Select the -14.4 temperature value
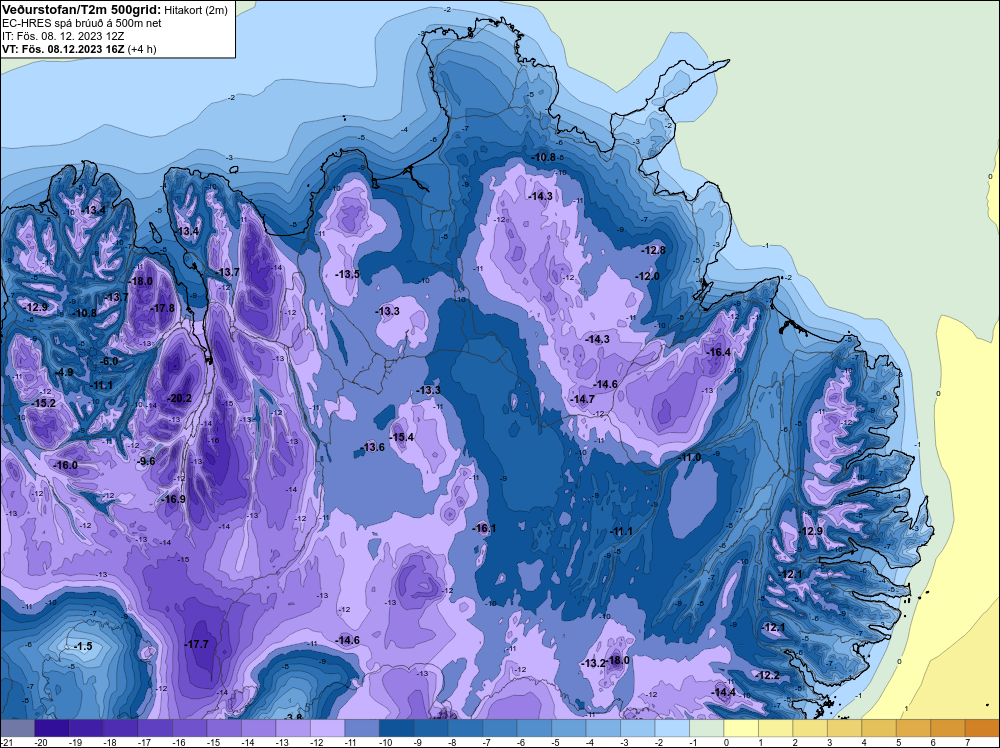 tap(723, 693)
